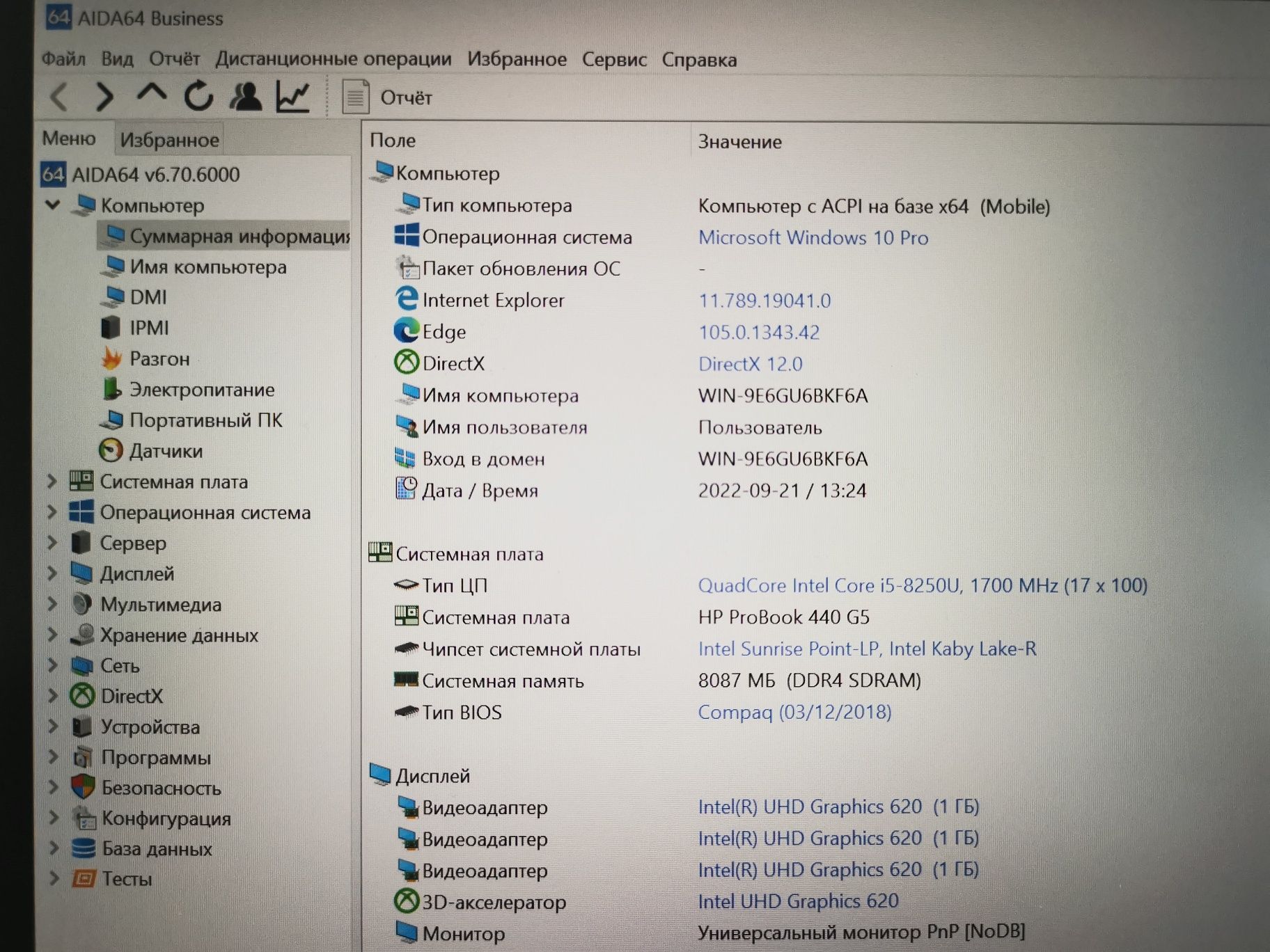Screen dimensions: 1270x952
Task: Click the Поле column header
Action: pyautogui.click(x=392, y=141)
